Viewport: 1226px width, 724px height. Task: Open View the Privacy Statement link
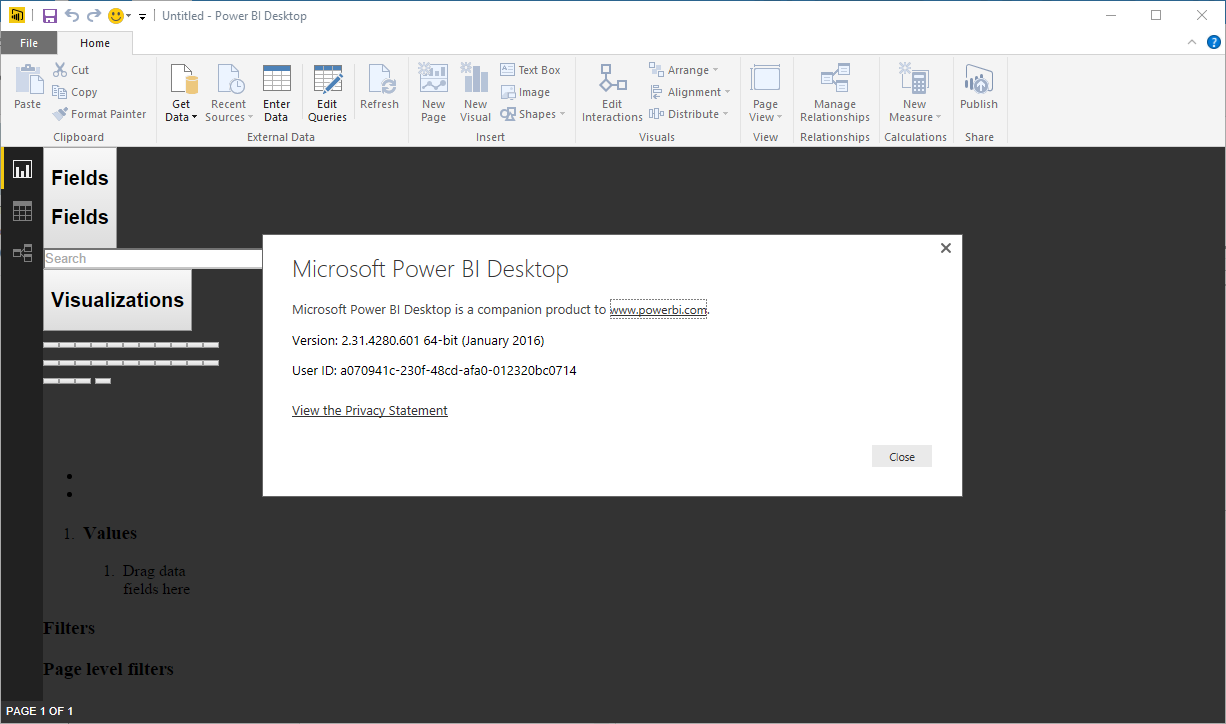click(x=370, y=410)
